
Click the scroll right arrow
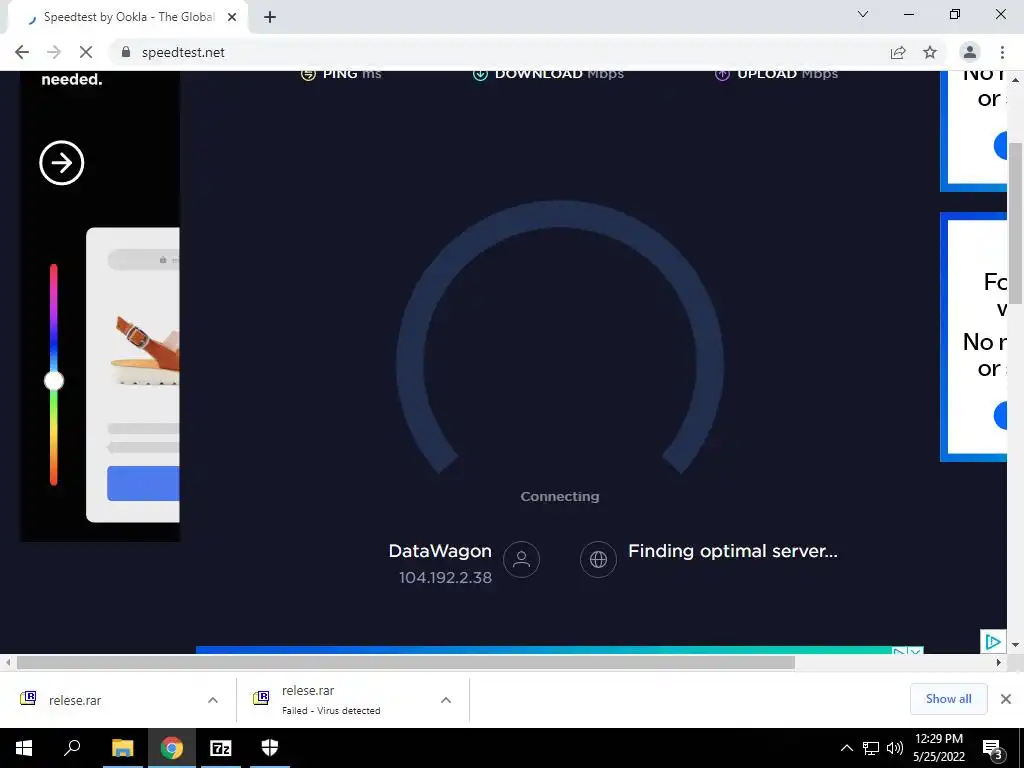pyautogui.click(x=999, y=662)
